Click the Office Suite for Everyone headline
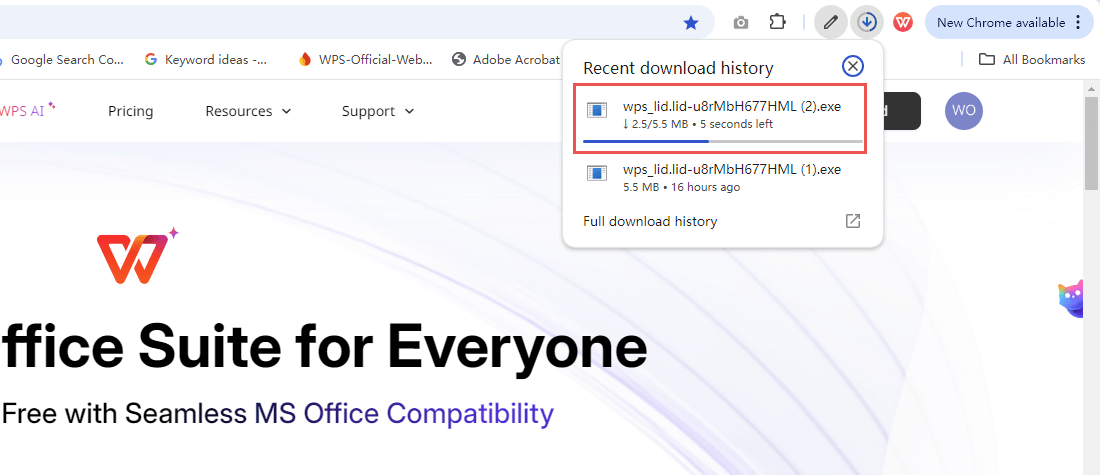The height and width of the screenshot is (475, 1100). pos(324,347)
